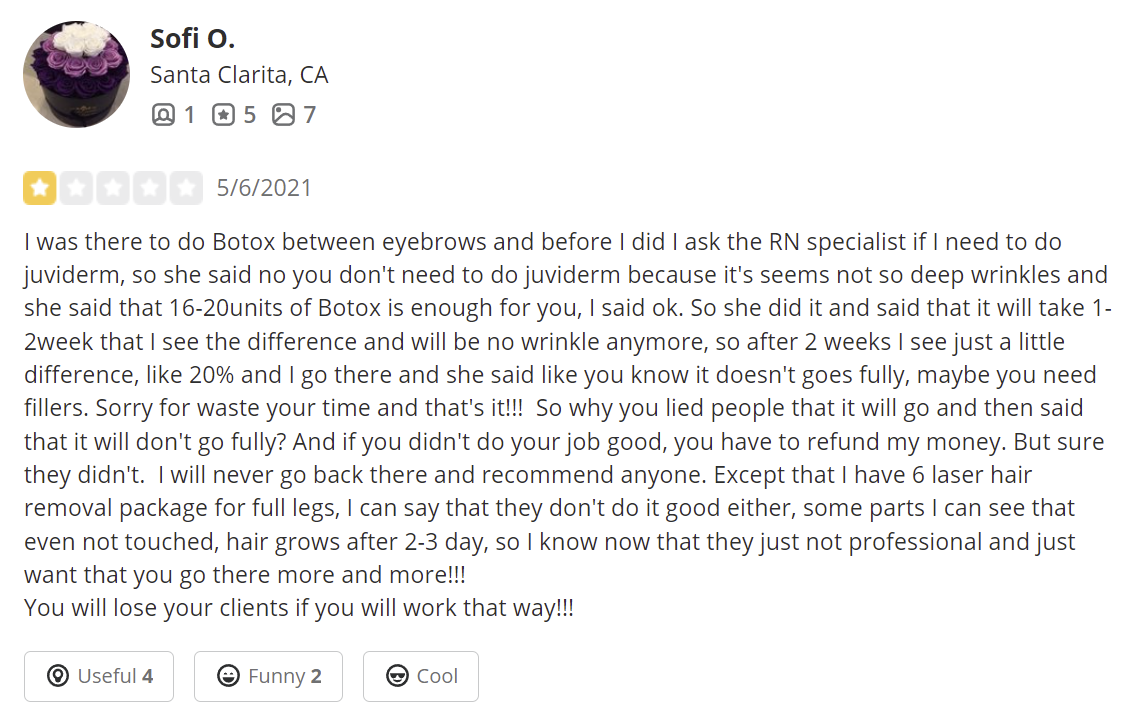Click the second gray rating star
The height and width of the screenshot is (724, 1129).
(x=76, y=188)
